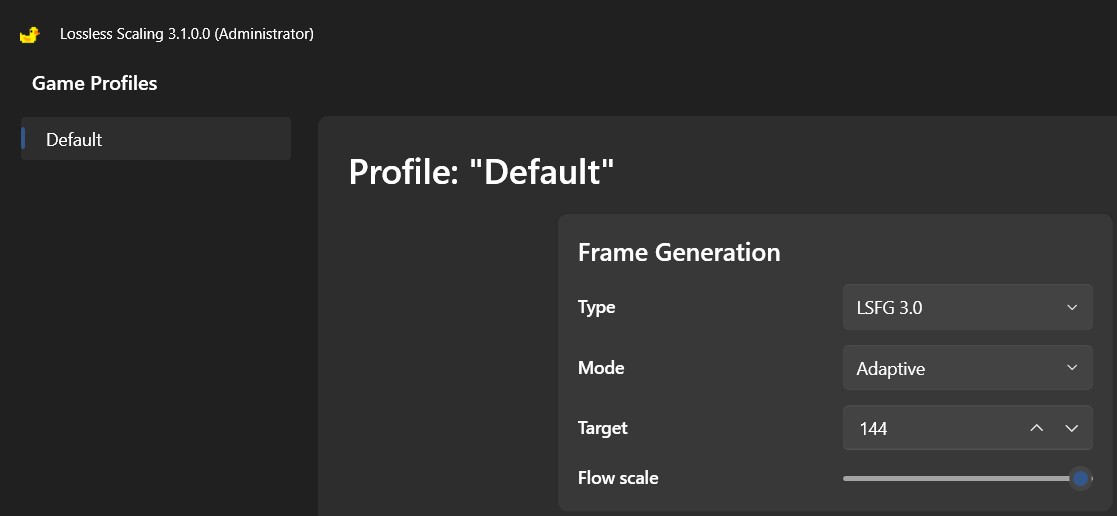Expand the chevron arrow in Type combo box

click(x=1071, y=307)
